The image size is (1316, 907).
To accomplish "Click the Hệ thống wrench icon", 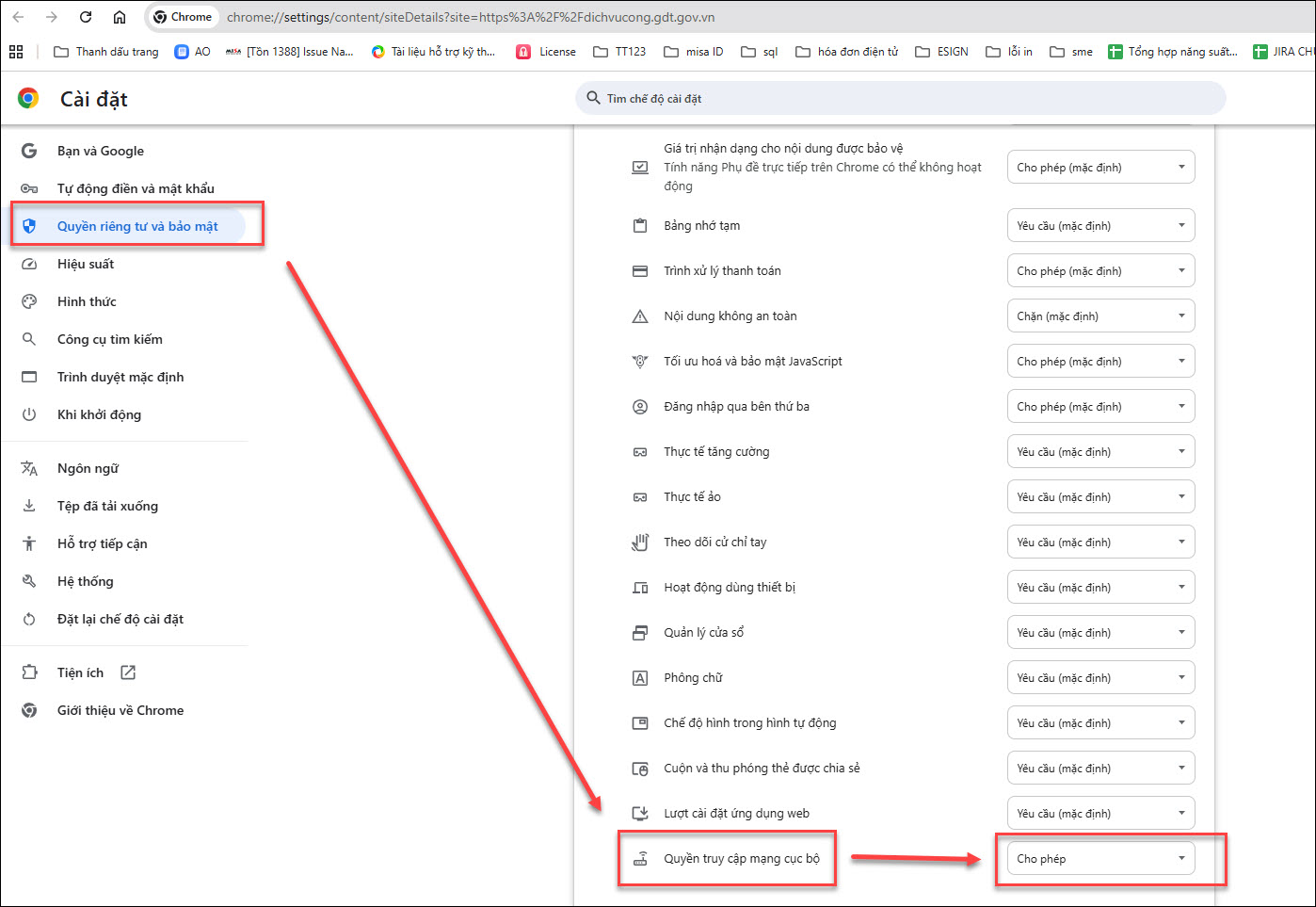I will pyautogui.click(x=29, y=581).
